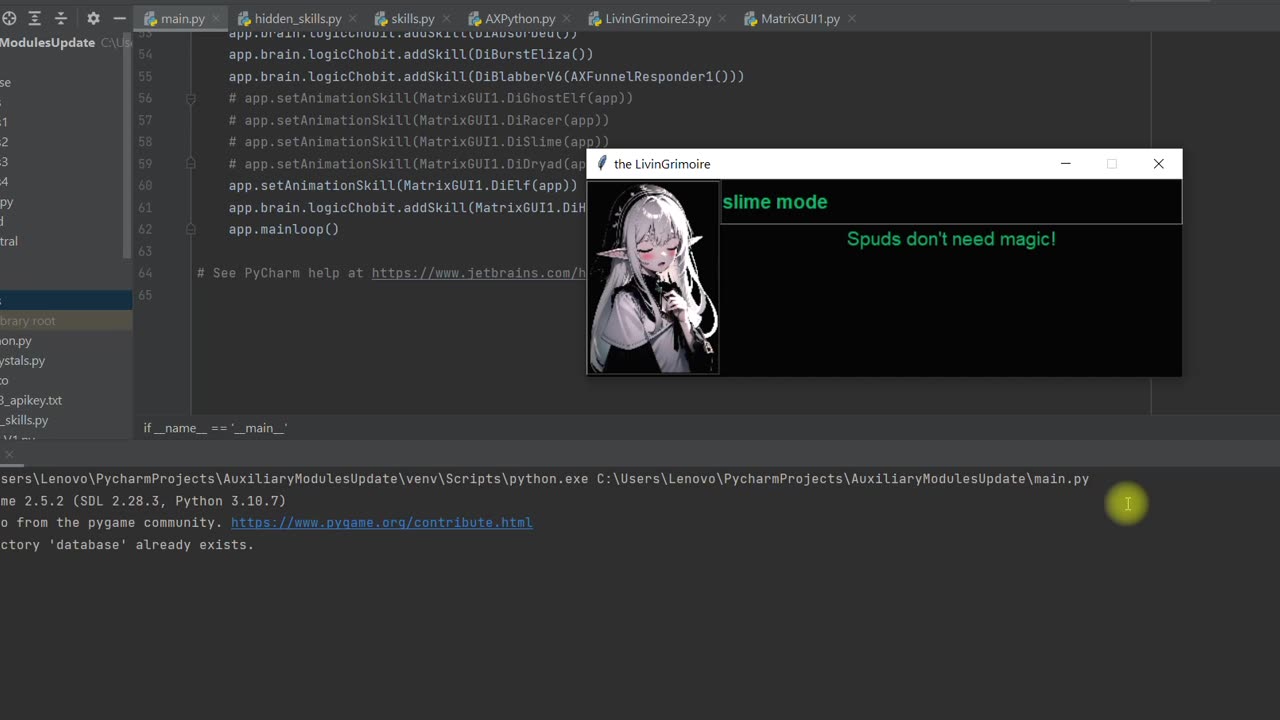This screenshot has height=720, width=1280.
Task: Click code line 'app.mainloop()'
Action: pos(284,230)
